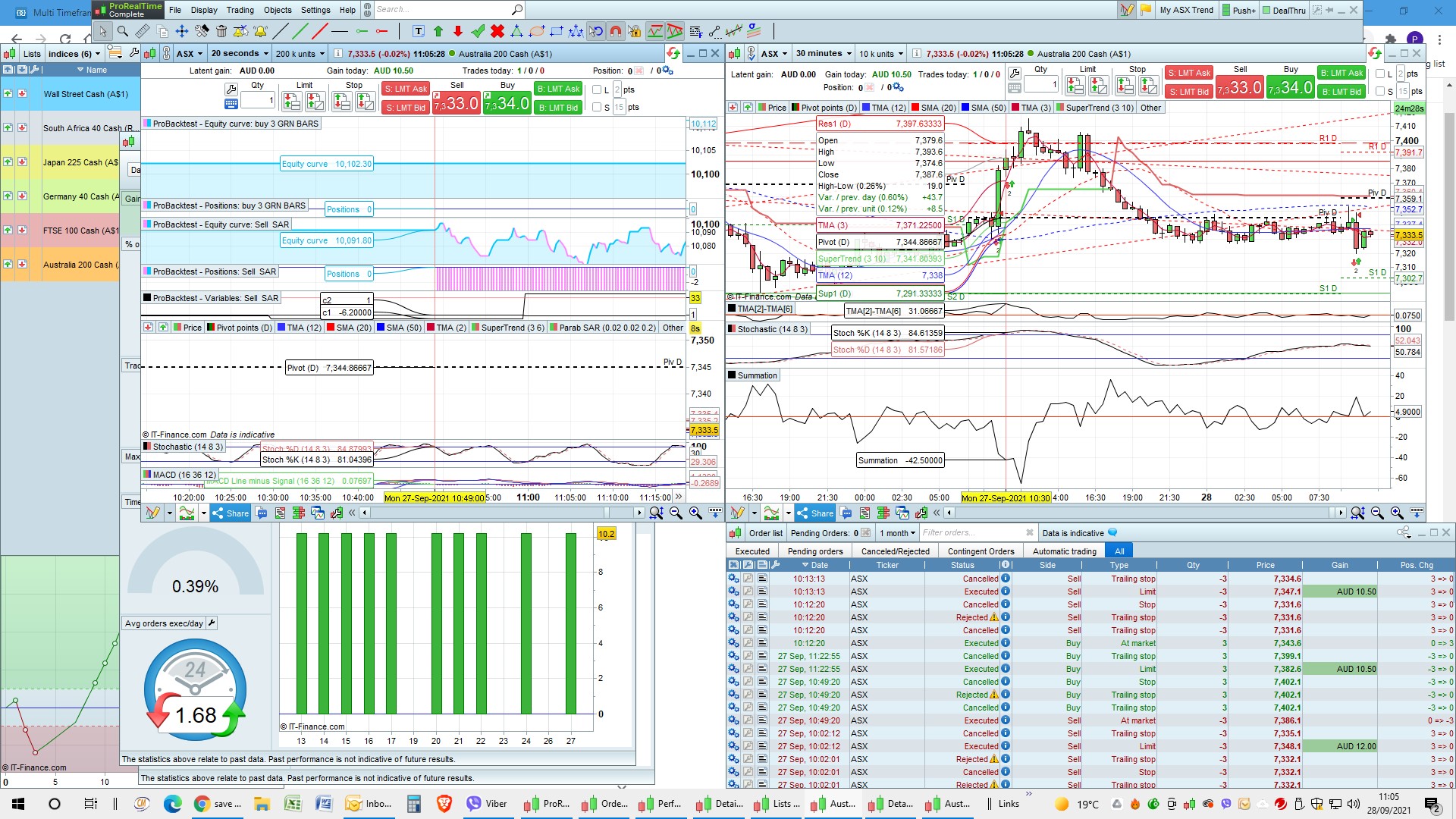Click the red cross mark tool
Screen dimensions: 1456x819
tap(497, 31)
